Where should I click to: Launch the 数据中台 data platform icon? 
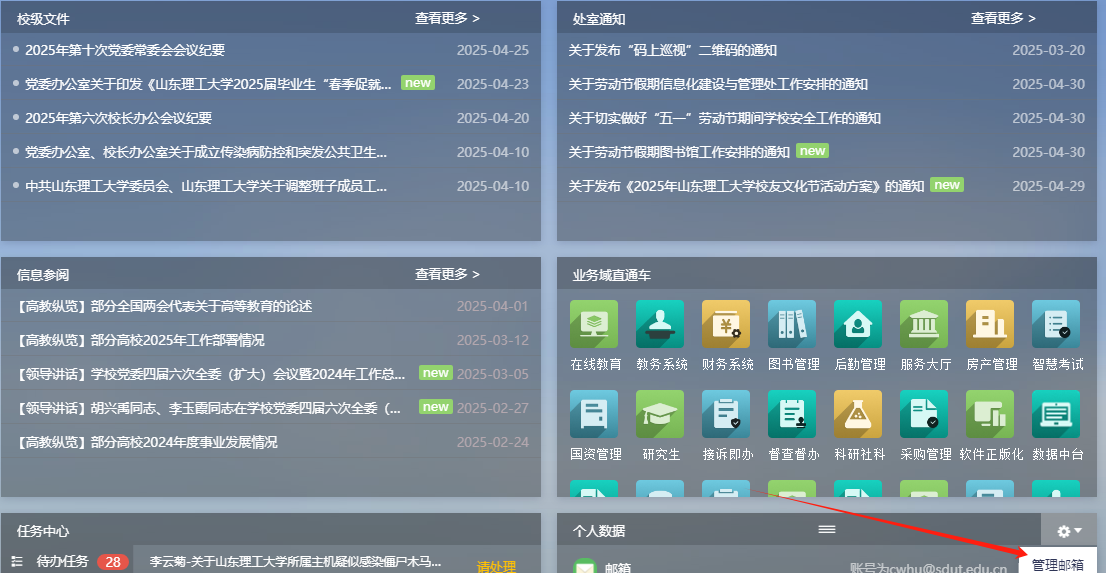[1056, 414]
